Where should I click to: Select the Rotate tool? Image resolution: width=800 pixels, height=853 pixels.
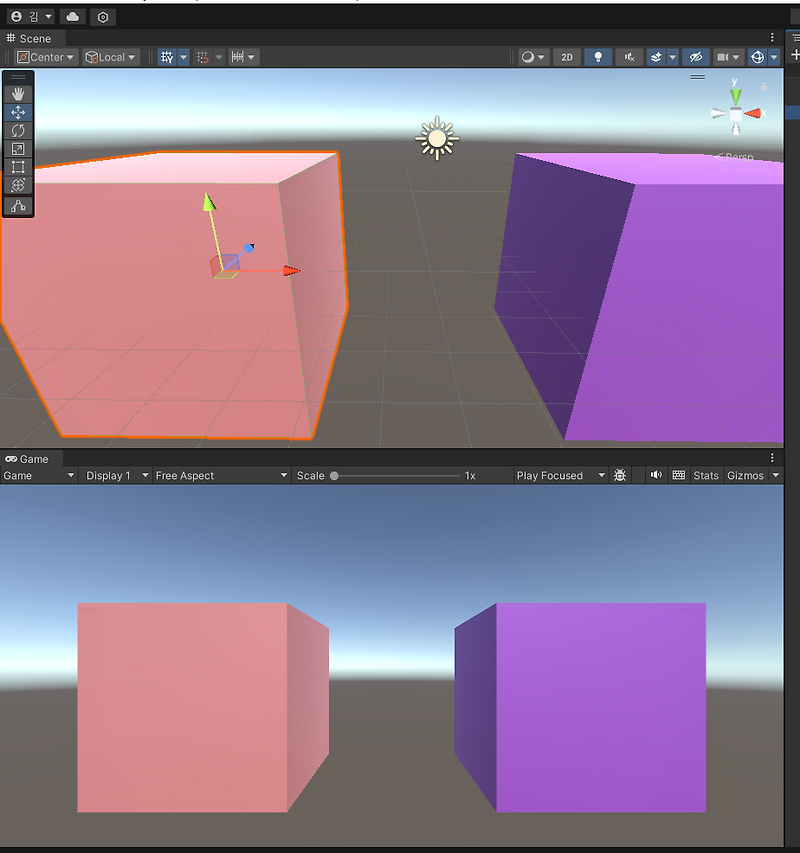pyautogui.click(x=18, y=131)
